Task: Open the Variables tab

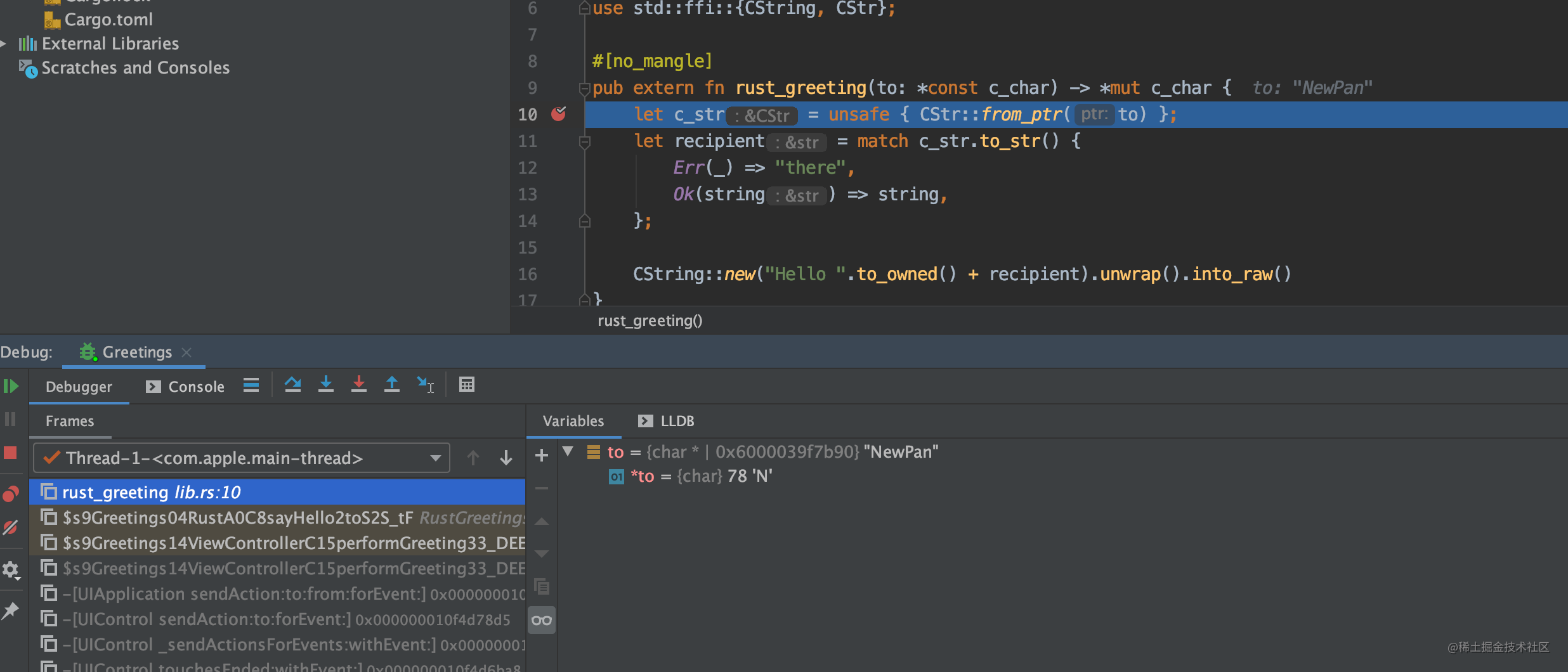Action: 573,422
